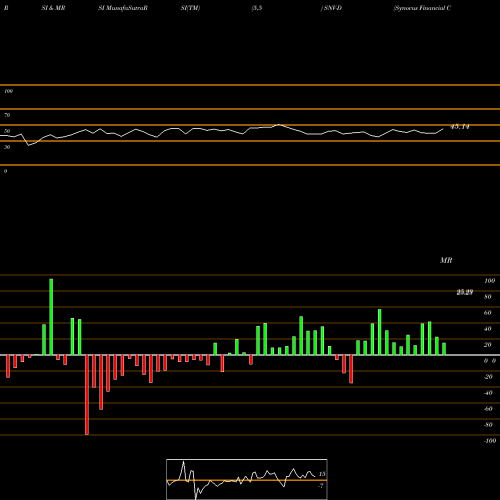Screen dimensions: 500x500
Task: Click the 50 label on the RSI axis
Action: coord(7,131)
